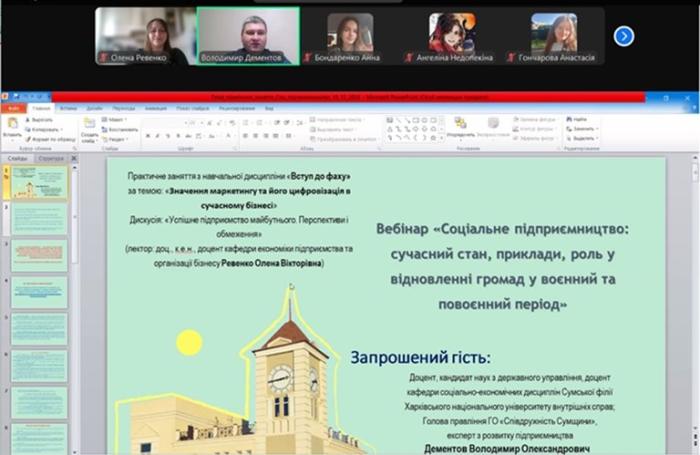
Task: Open the File (Файл) menu button
Action: (x=13, y=107)
